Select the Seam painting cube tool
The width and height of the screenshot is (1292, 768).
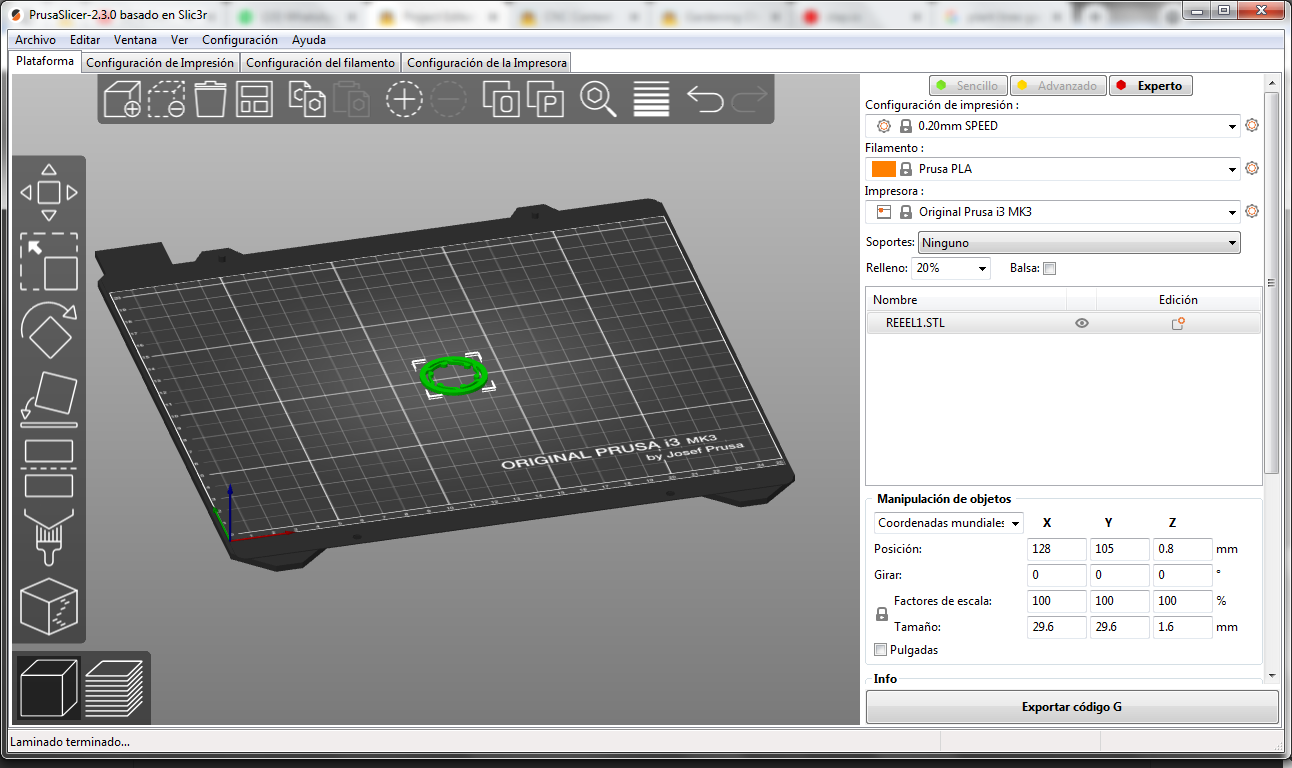coord(49,606)
